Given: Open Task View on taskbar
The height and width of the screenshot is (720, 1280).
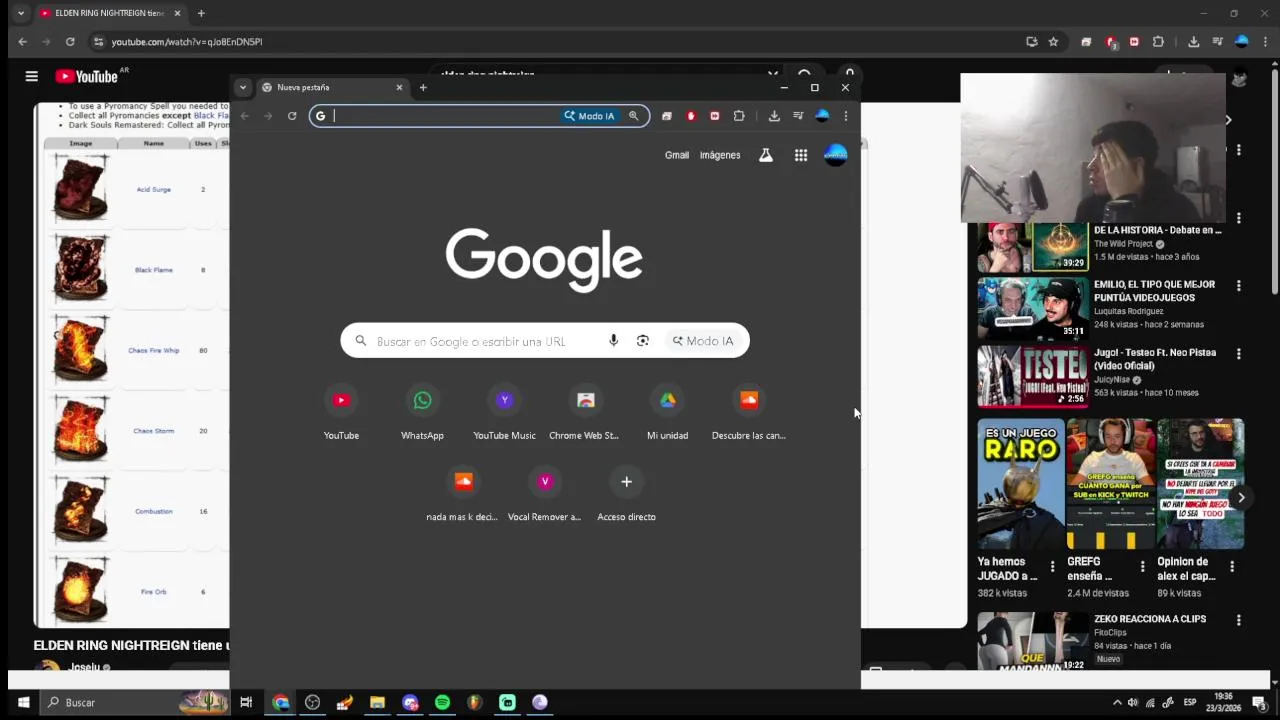Looking at the screenshot, I should point(246,702).
